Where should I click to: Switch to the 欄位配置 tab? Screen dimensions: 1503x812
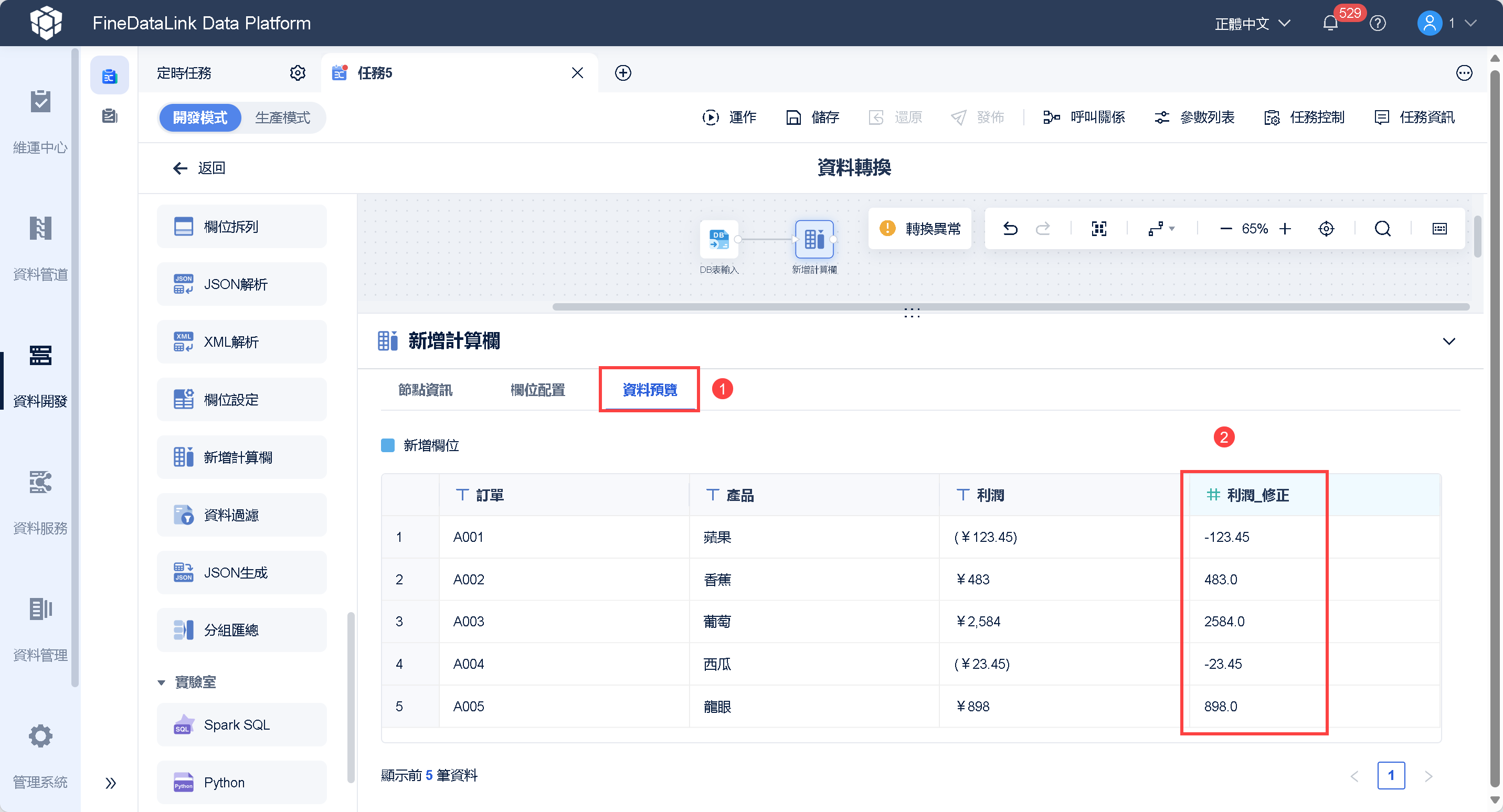point(537,390)
